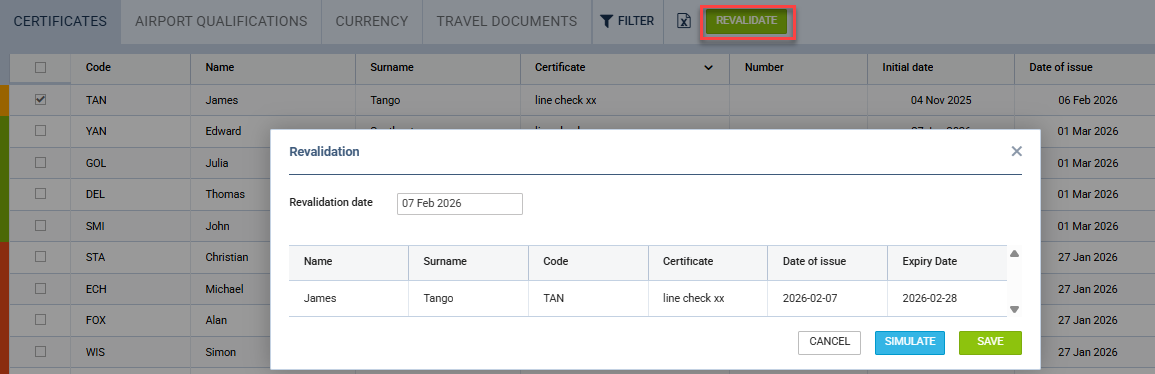Export table via Excel icon
This screenshot has height=374, width=1155.
pyautogui.click(x=684, y=21)
